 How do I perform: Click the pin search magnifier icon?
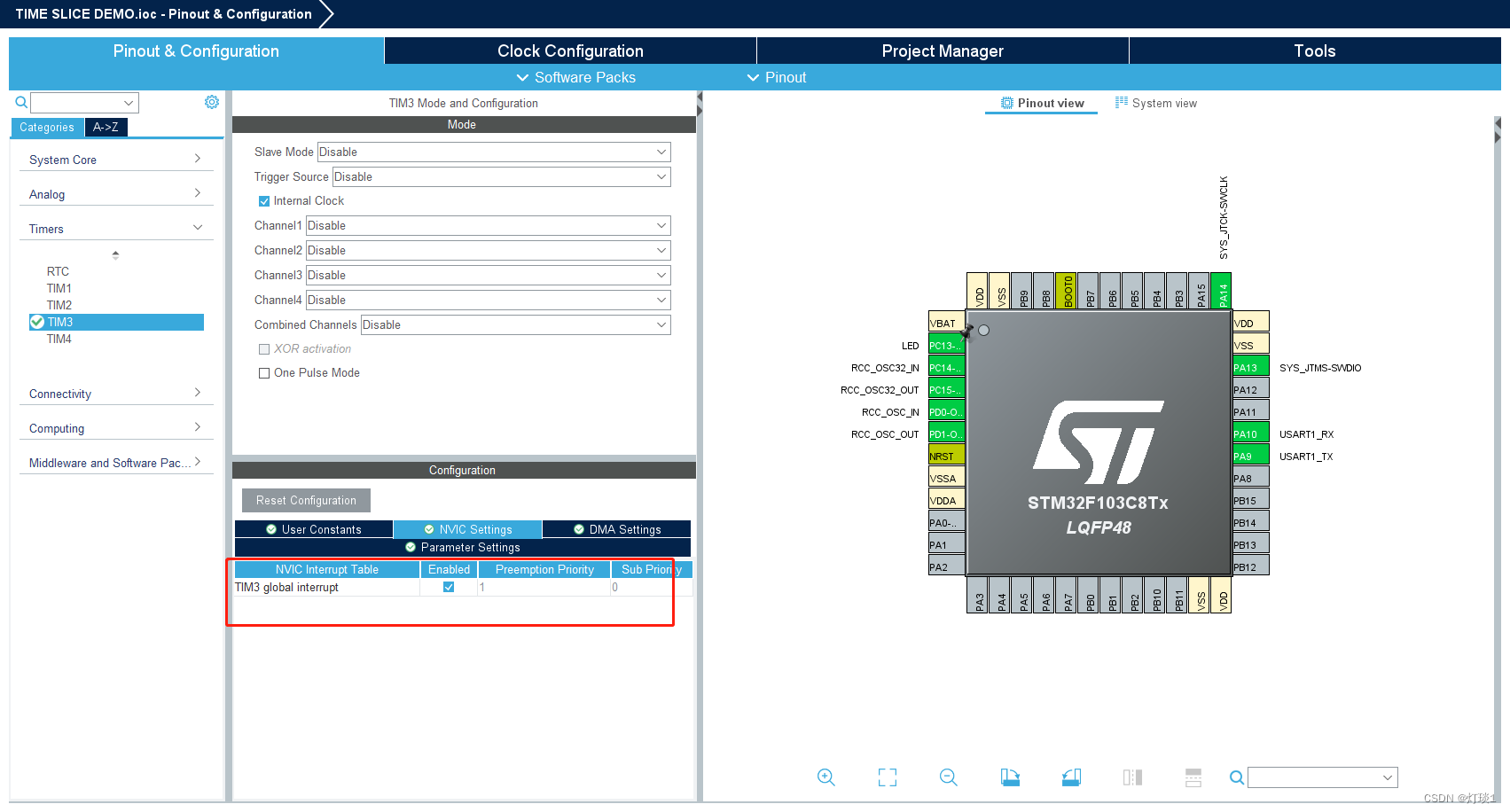1236,777
